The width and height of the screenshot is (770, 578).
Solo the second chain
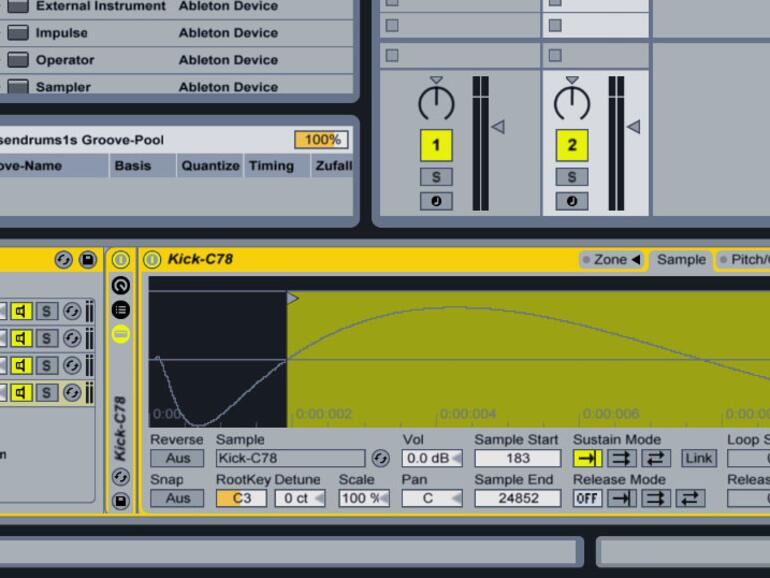[46, 338]
